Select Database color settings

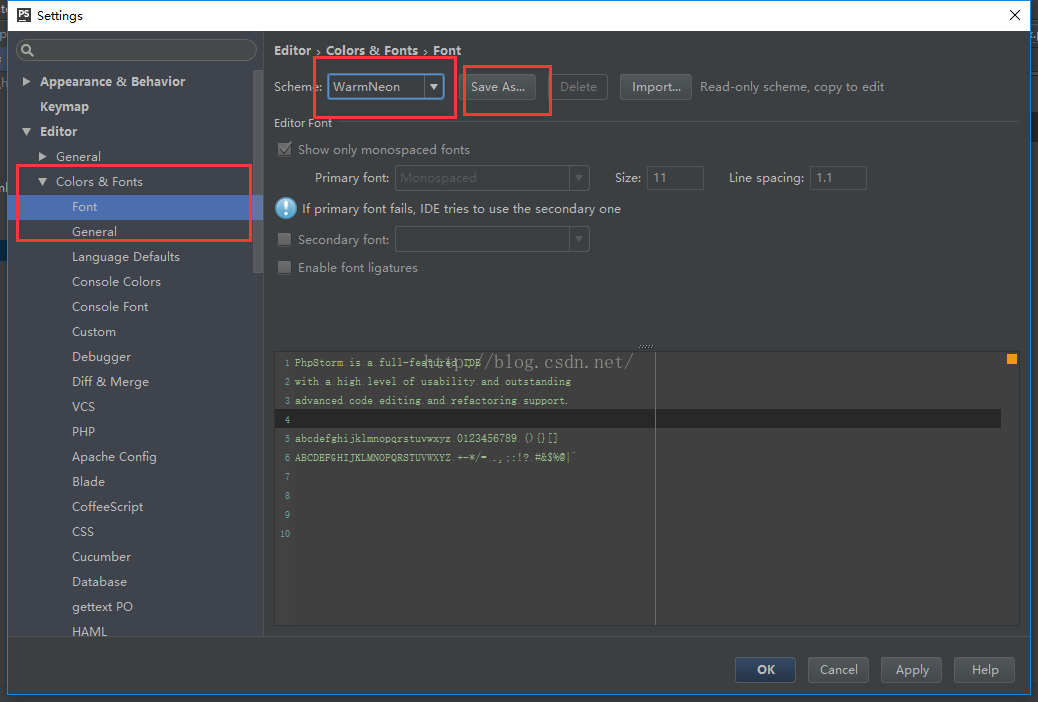point(99,582)
